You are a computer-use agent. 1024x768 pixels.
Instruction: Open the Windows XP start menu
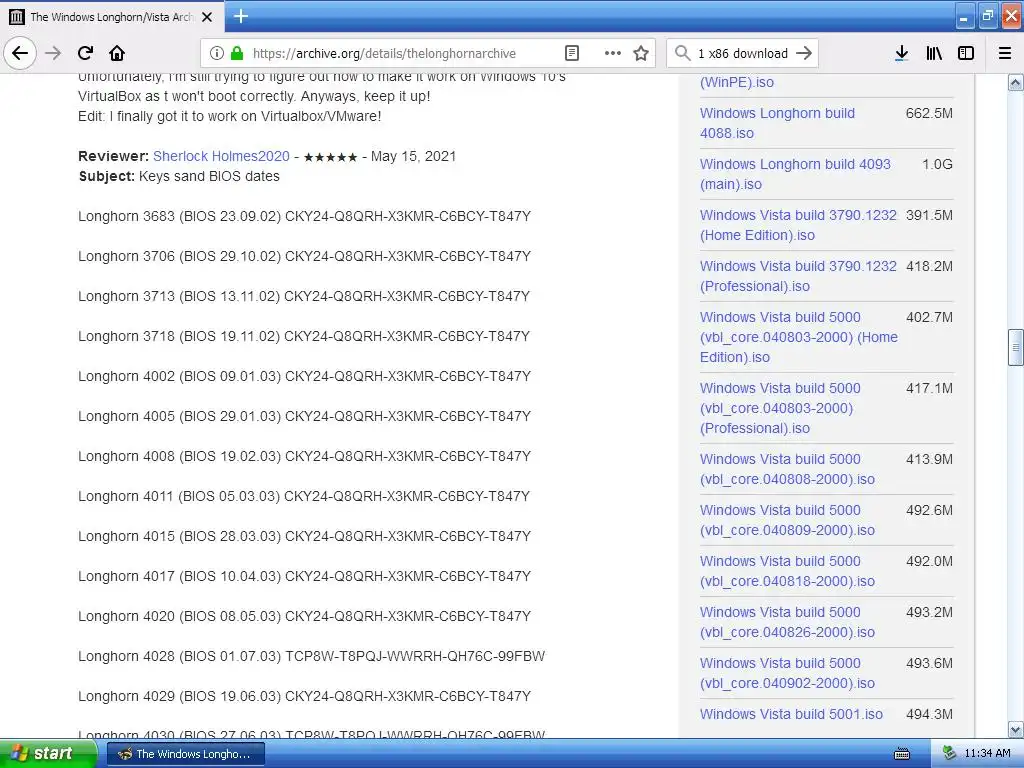[48, 753]
